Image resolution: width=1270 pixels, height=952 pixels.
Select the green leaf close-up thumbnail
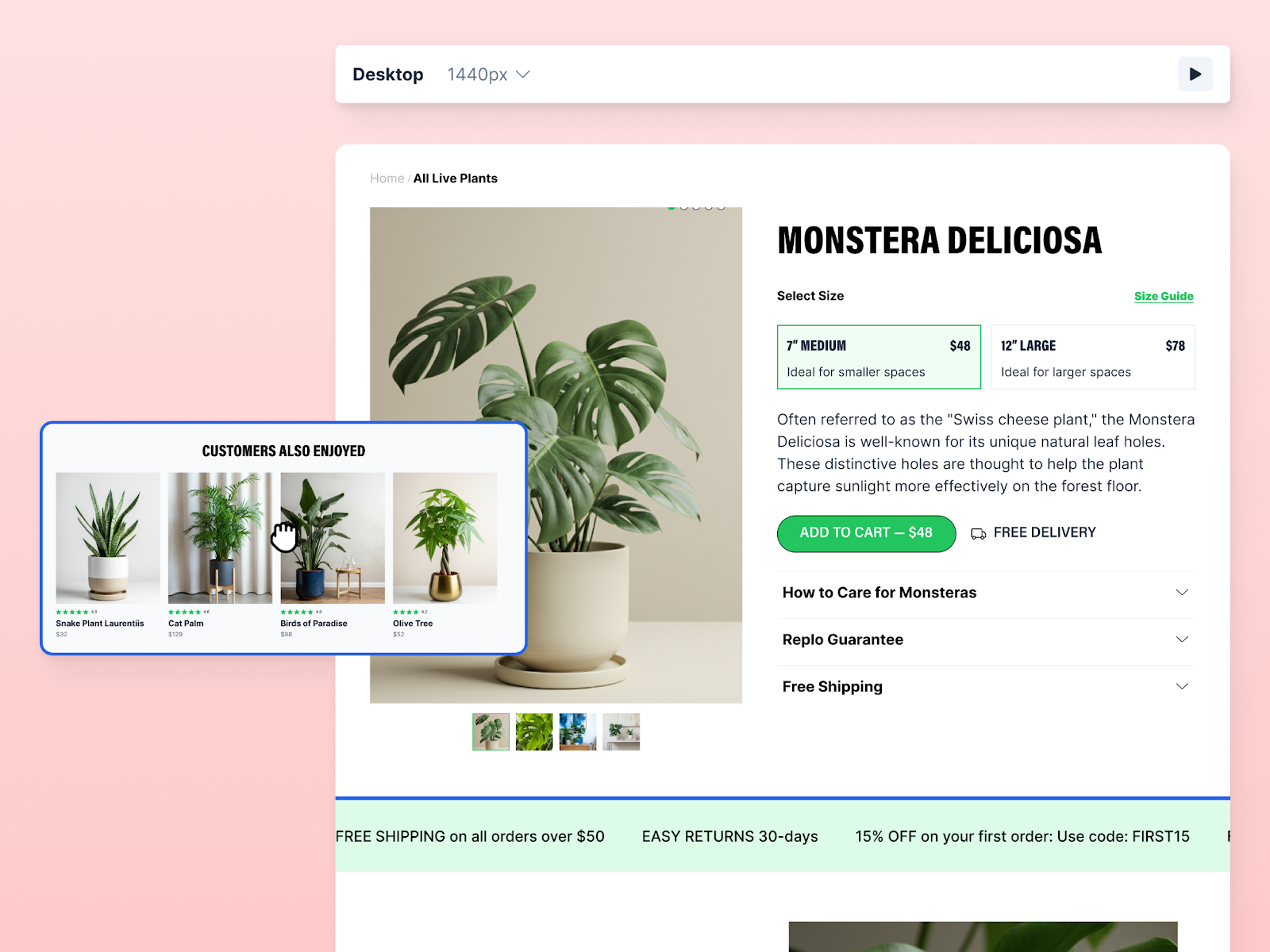pos(534,731)
